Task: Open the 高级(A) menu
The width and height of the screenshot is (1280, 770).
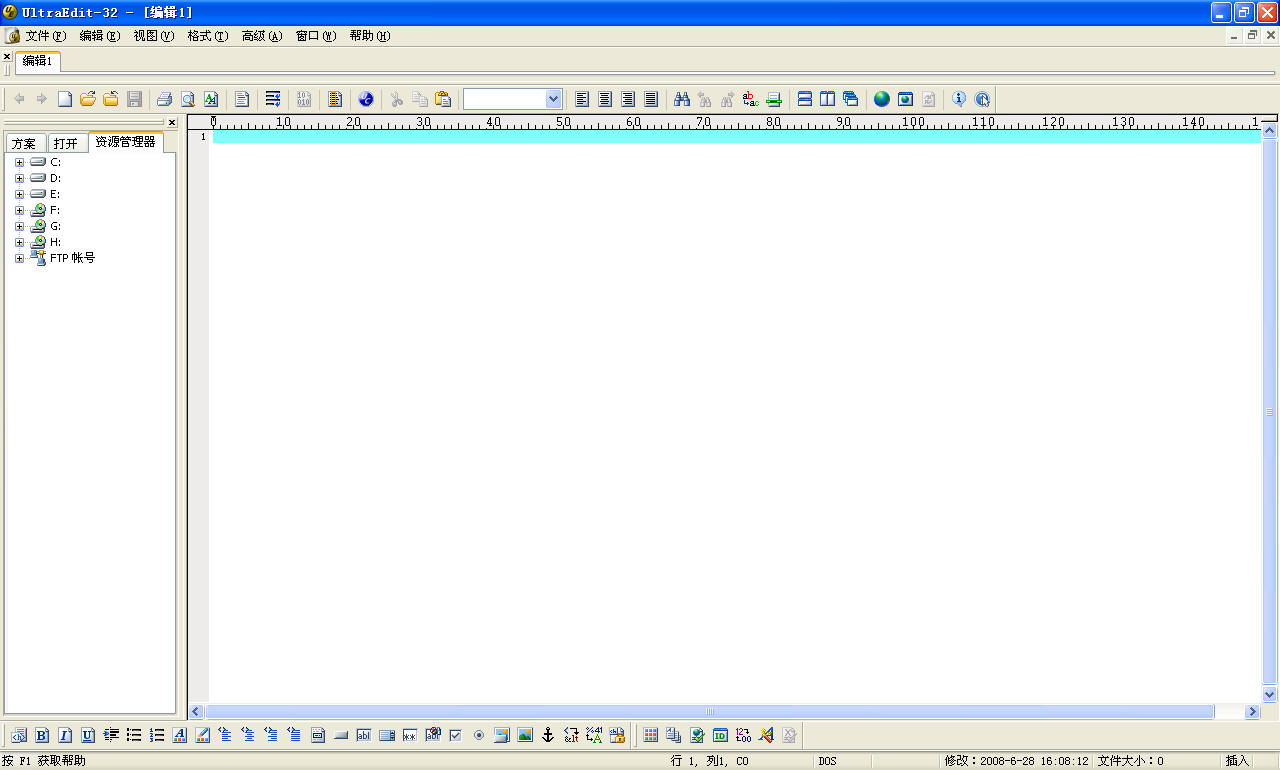Action: pos(262,36)
